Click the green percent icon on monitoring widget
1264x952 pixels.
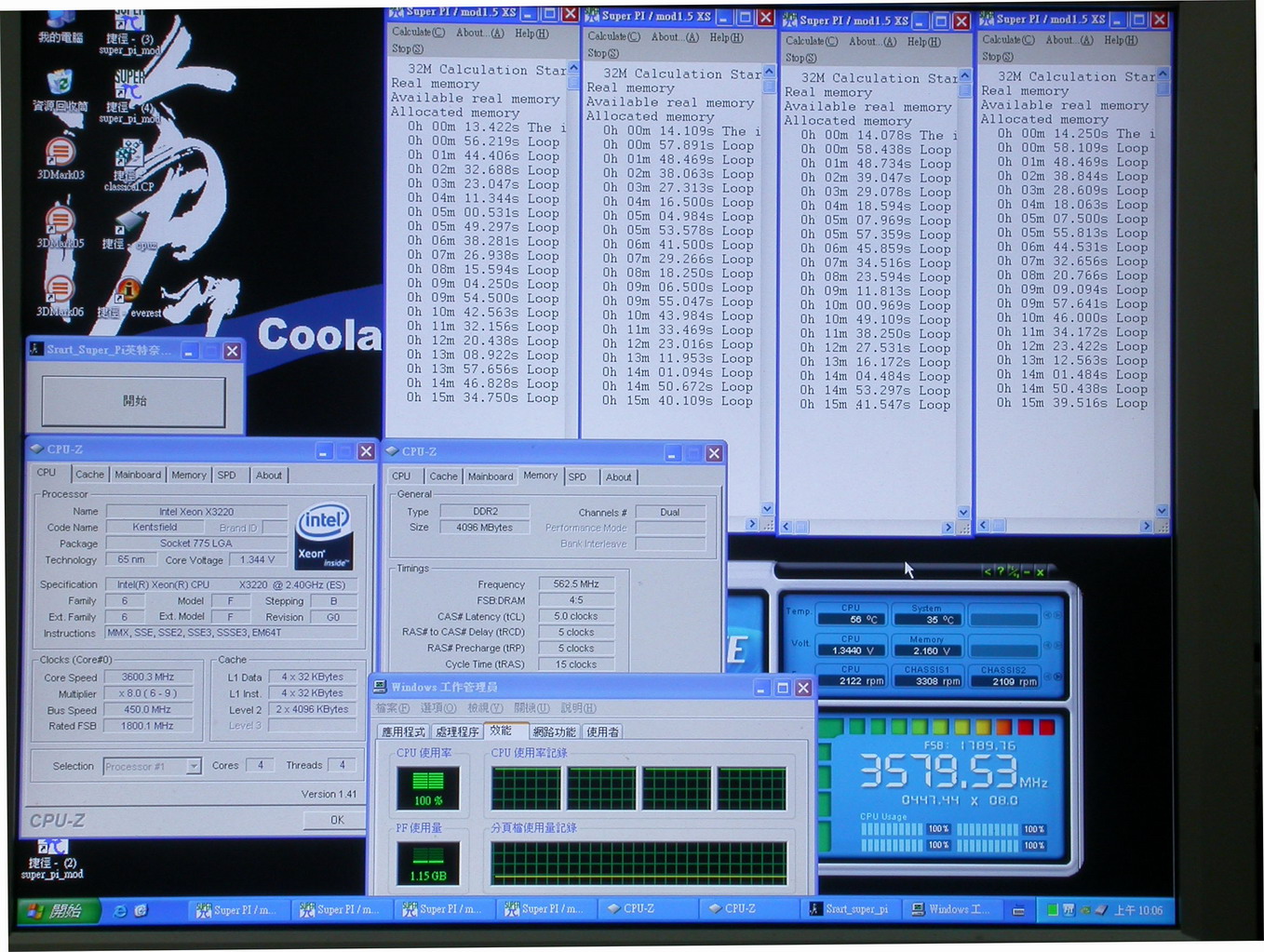tap(1014, 571)
